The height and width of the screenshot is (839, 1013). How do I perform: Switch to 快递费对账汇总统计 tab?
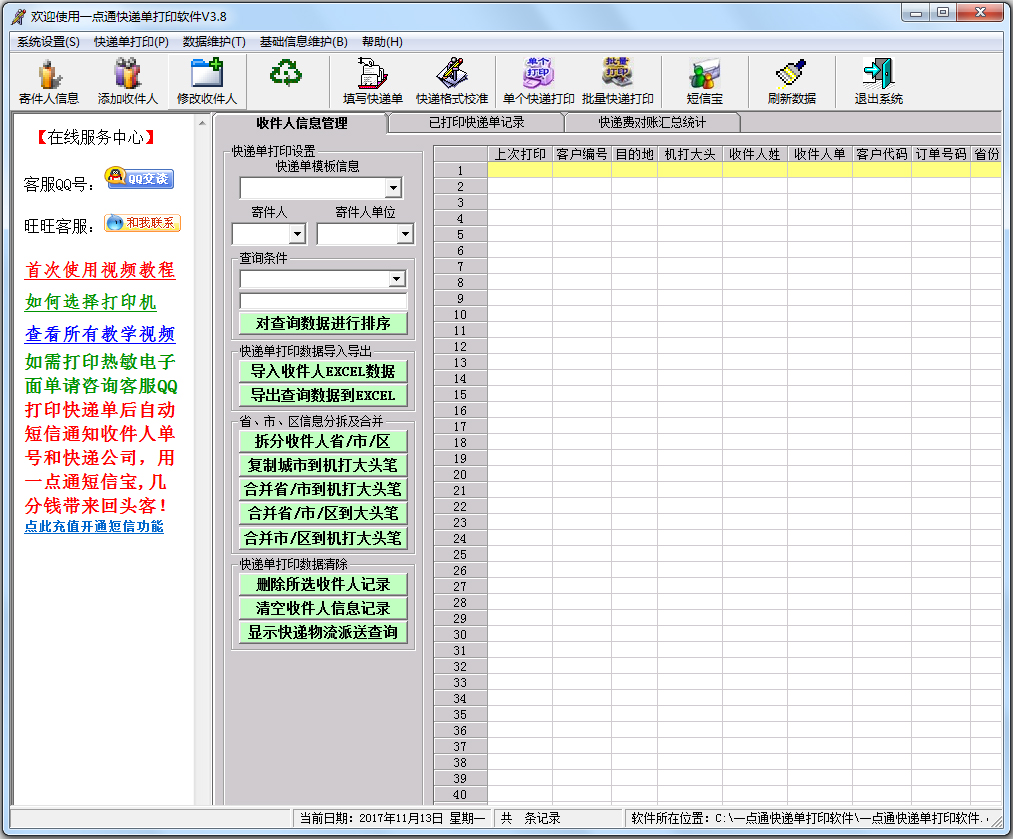652,122
